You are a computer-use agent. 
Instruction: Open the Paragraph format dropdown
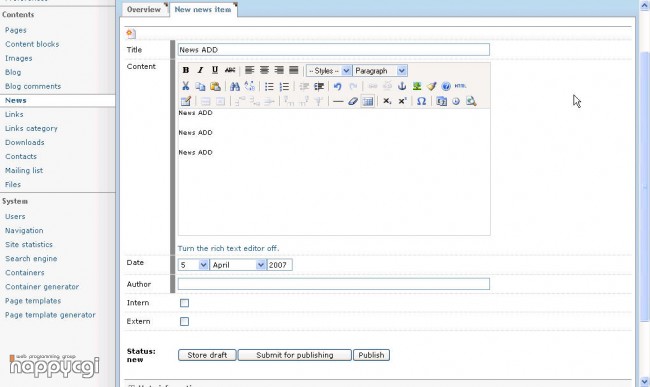[380, 71]
